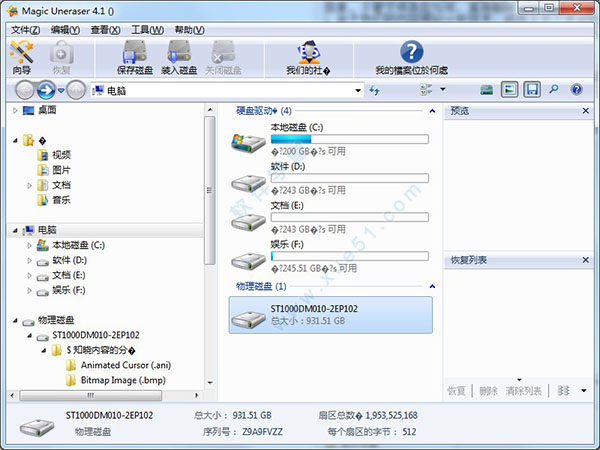Click the C: drive usage bar
This screenshot has height=450, width=600.
pyautogui.click(x=350, y=139)
